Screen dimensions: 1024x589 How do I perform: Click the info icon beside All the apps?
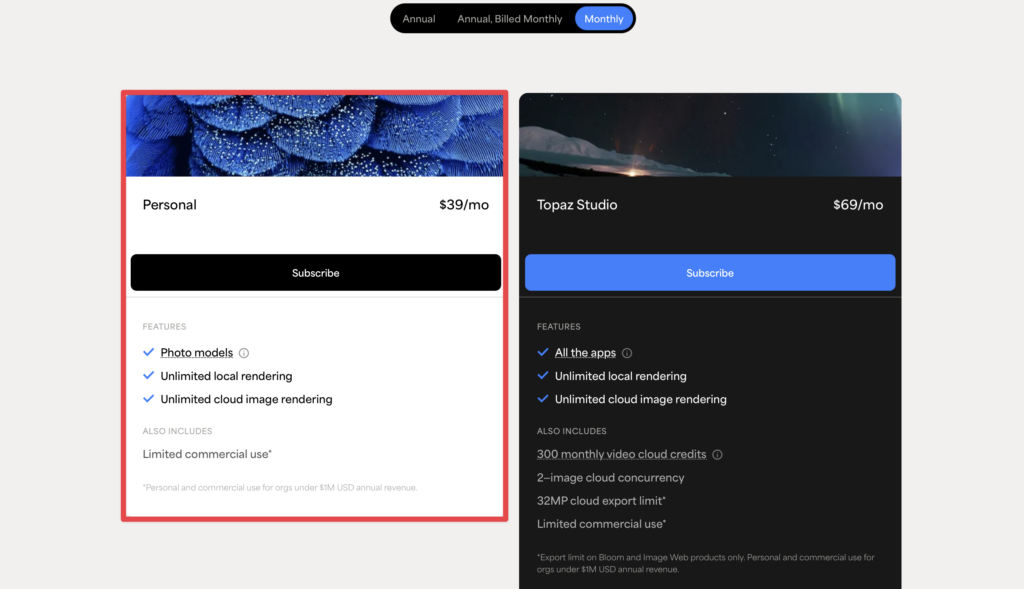pyautogui.click(x=627, y=353)
